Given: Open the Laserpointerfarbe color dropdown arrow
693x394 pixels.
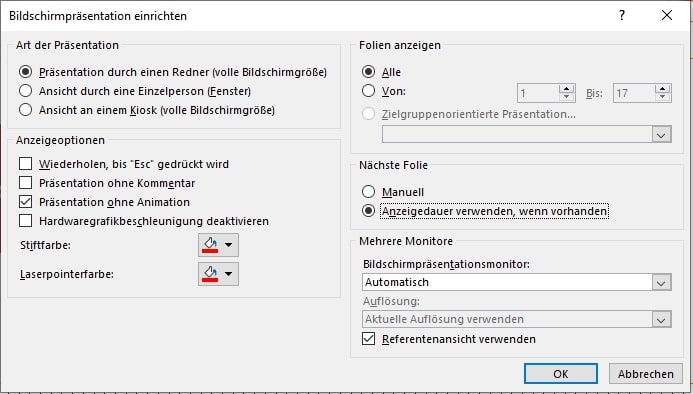Looking at the screenshot, I should pos(228,274).
